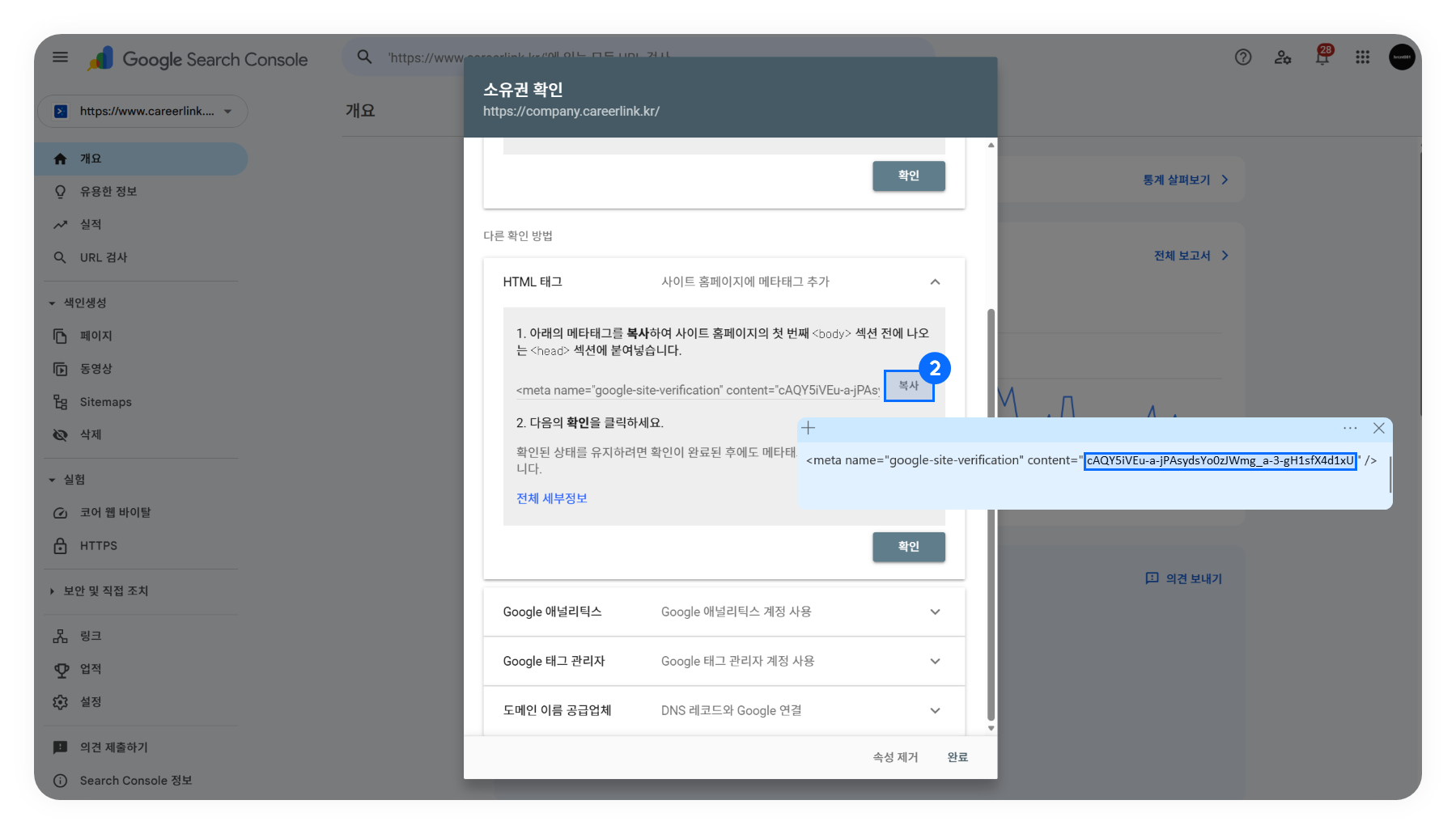Click the 유용한 정보 lightbulb icon
The image size is (1456, 834).
coord(60,192)
